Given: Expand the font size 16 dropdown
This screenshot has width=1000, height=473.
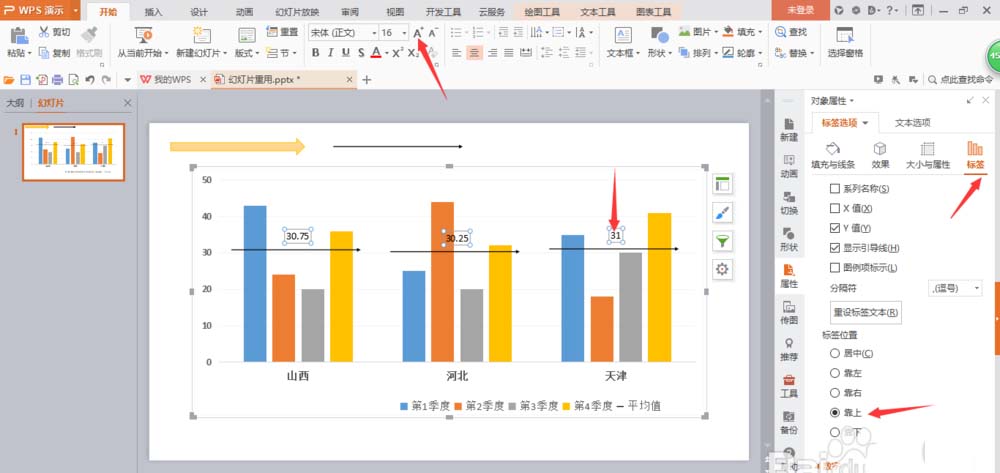Looking at the screenshot, I should pyautogui.click(x=404, y=33).
